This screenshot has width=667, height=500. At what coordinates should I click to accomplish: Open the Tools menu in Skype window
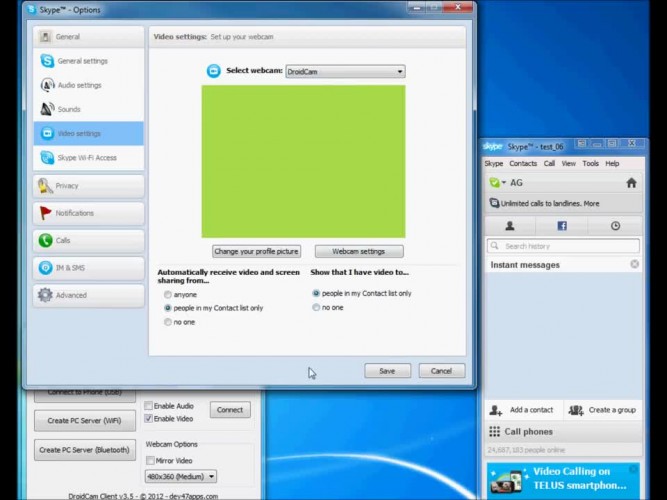[590, 163]
